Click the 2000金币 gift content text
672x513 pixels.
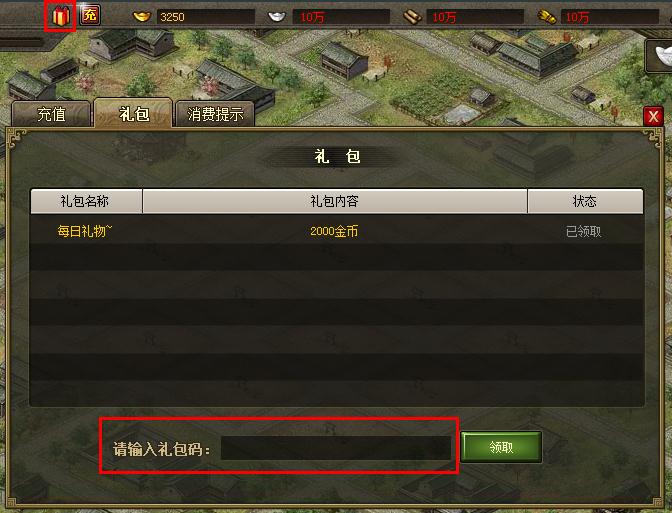pyautogui.click(x=334, y=231)
